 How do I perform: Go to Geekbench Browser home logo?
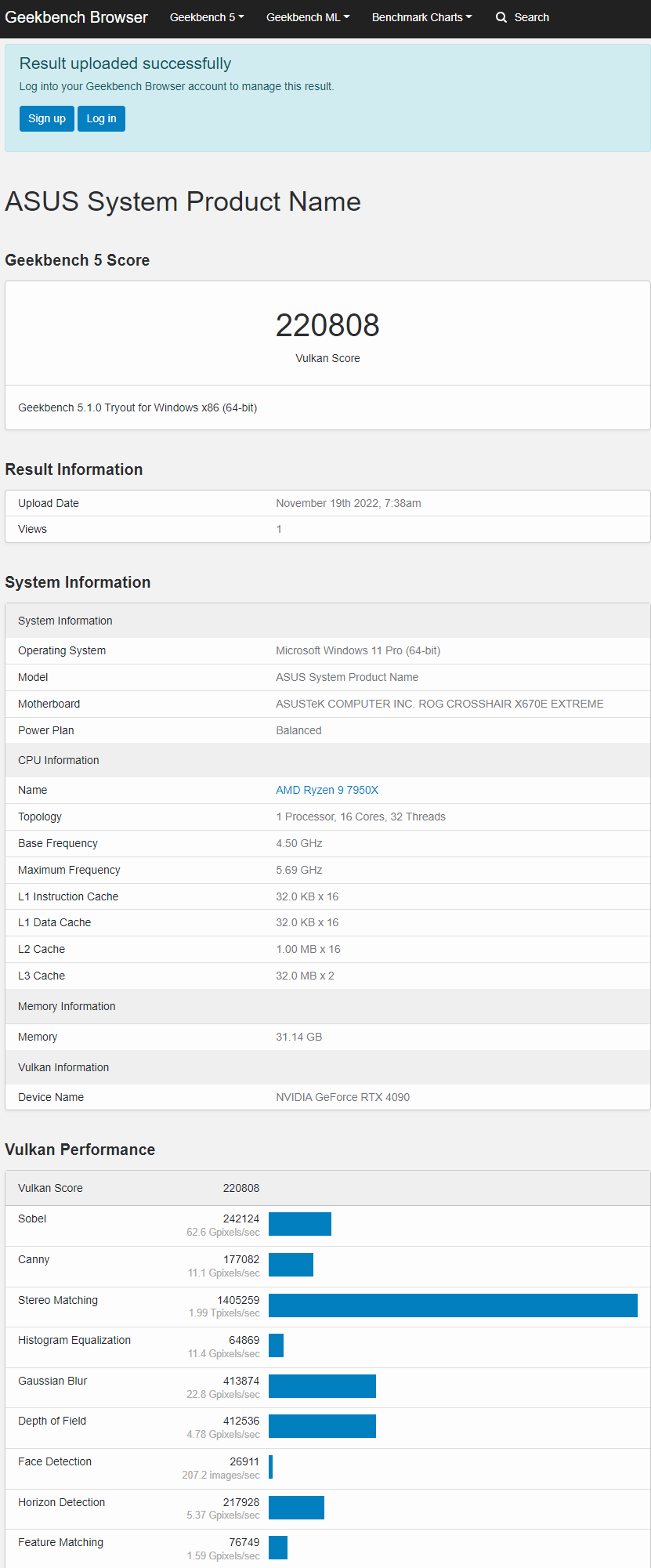coord(76,17)
